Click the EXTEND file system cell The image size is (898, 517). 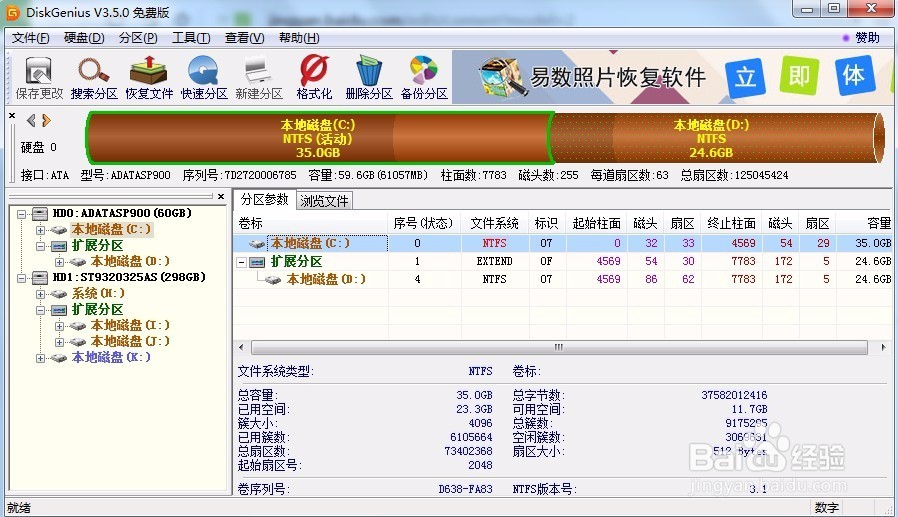point(494,261)
